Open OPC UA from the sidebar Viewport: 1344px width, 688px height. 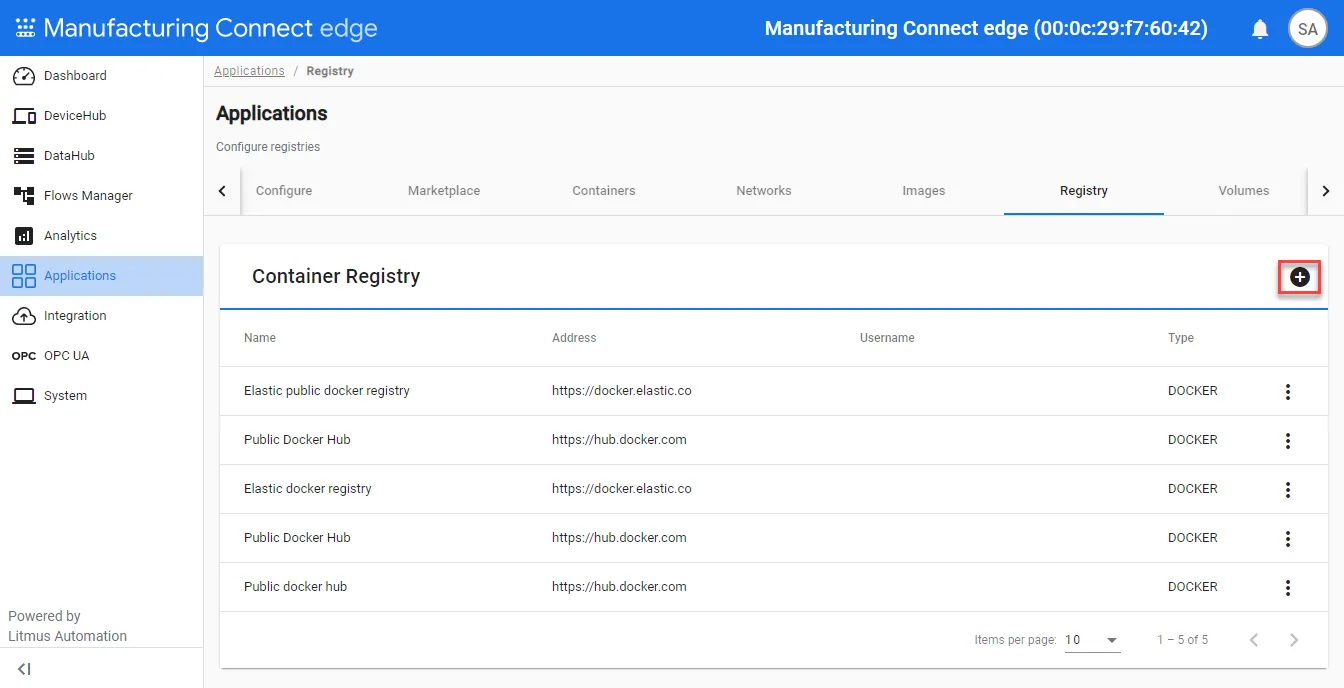[x=101, y=356]
